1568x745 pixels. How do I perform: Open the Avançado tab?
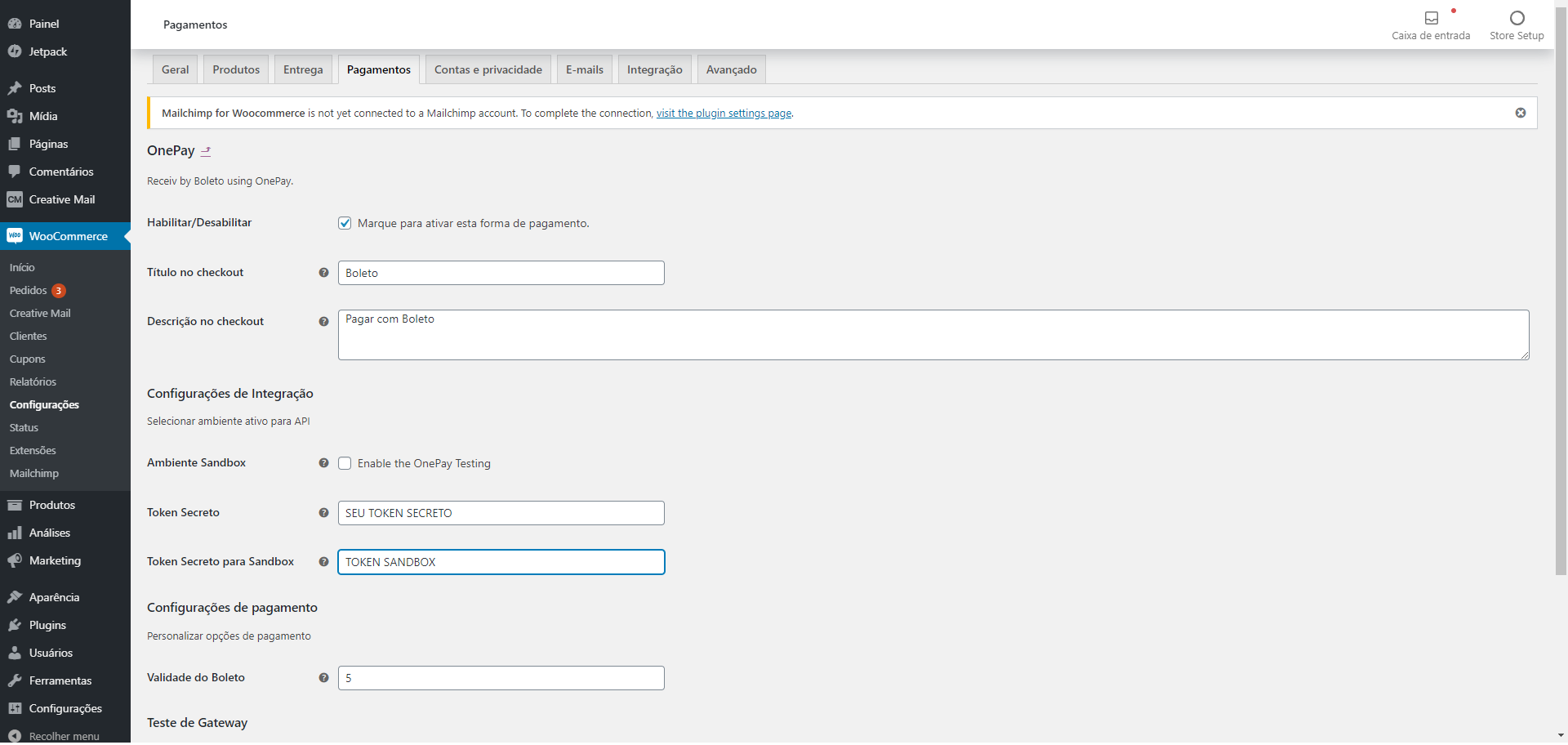coord(732,69)
